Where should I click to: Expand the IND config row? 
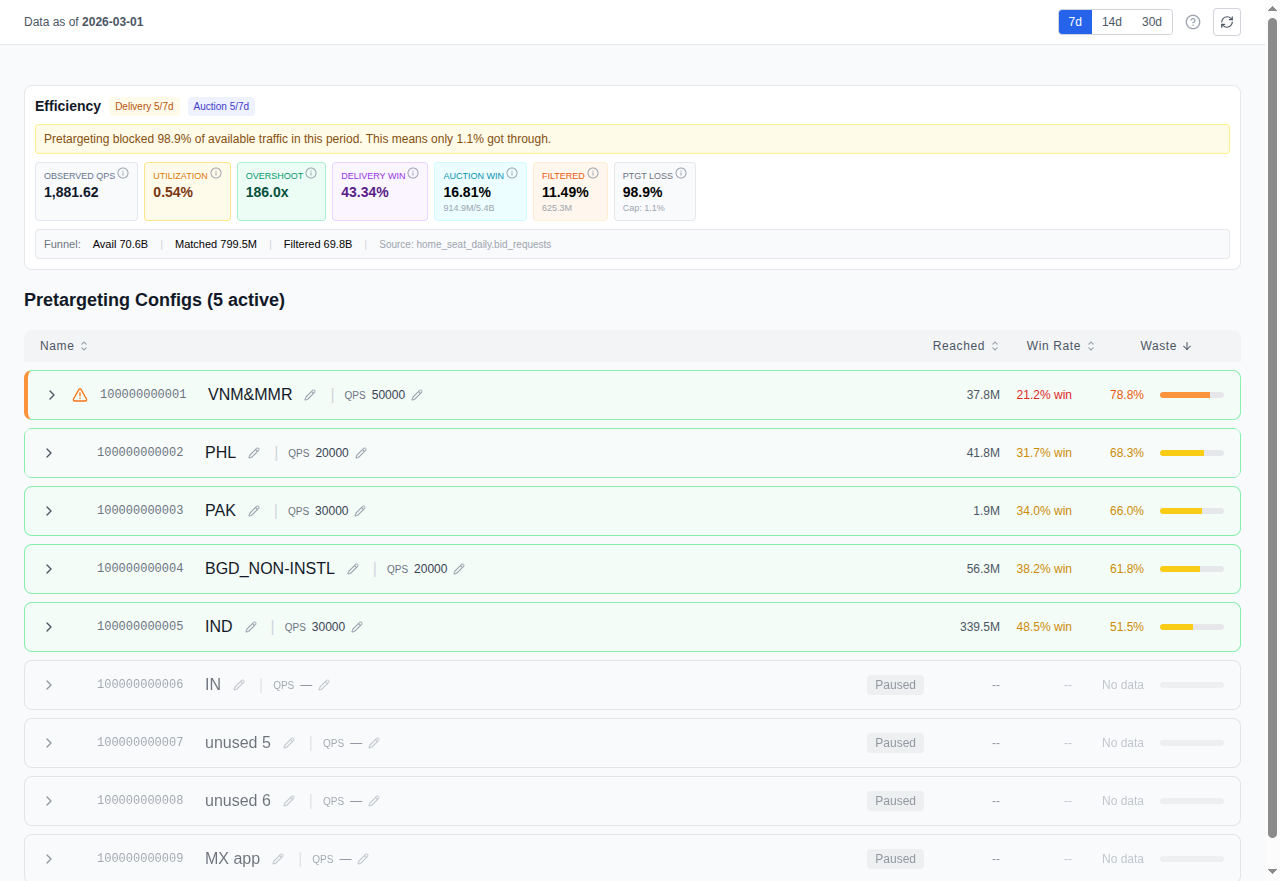point(48,626)
